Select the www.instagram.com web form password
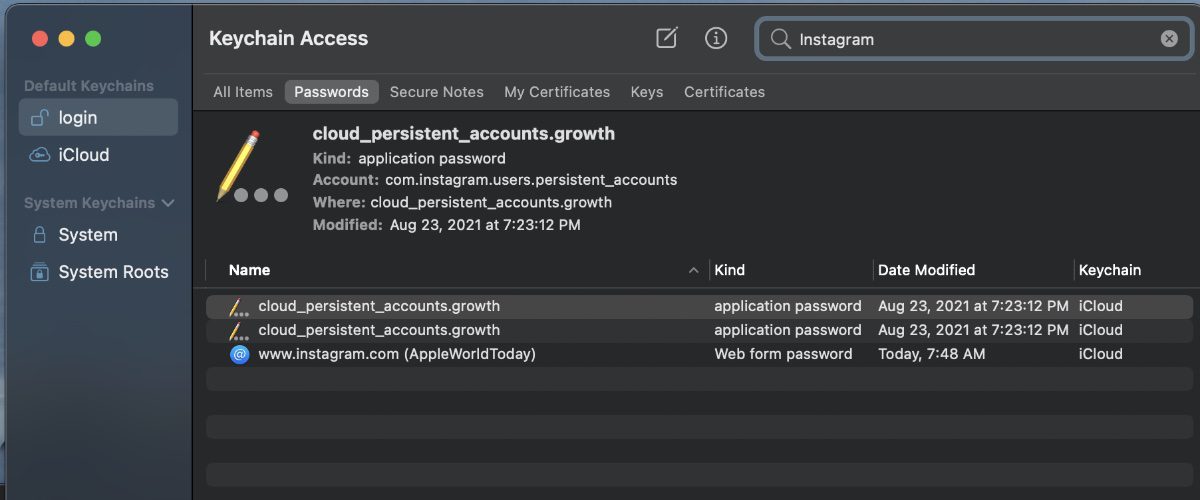 (397, 354)
